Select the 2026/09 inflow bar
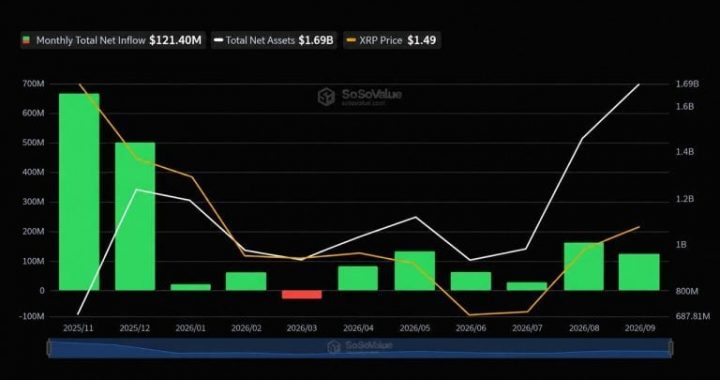 coord(639,272)
